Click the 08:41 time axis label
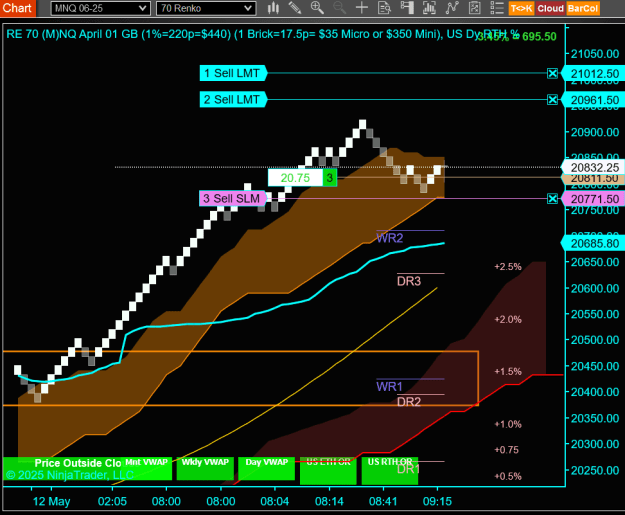 tap(383, 501)
